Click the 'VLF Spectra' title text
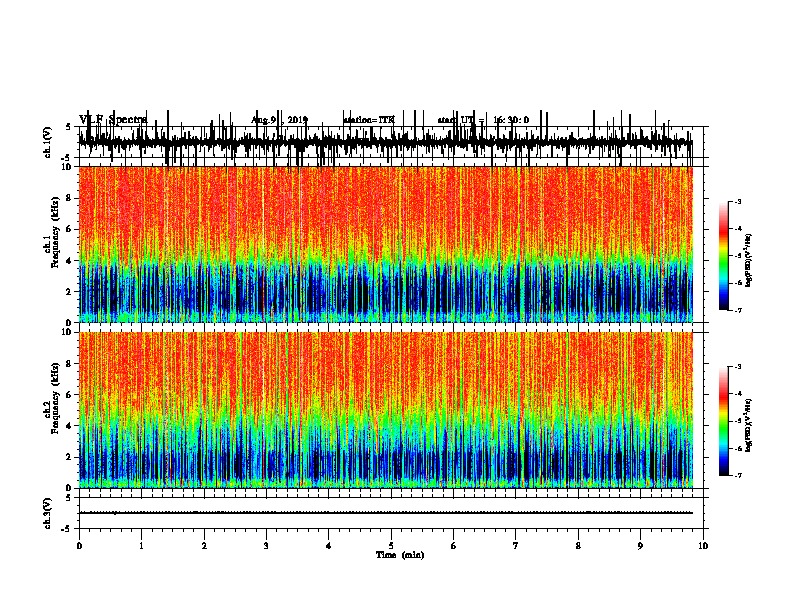 [113, 120]
